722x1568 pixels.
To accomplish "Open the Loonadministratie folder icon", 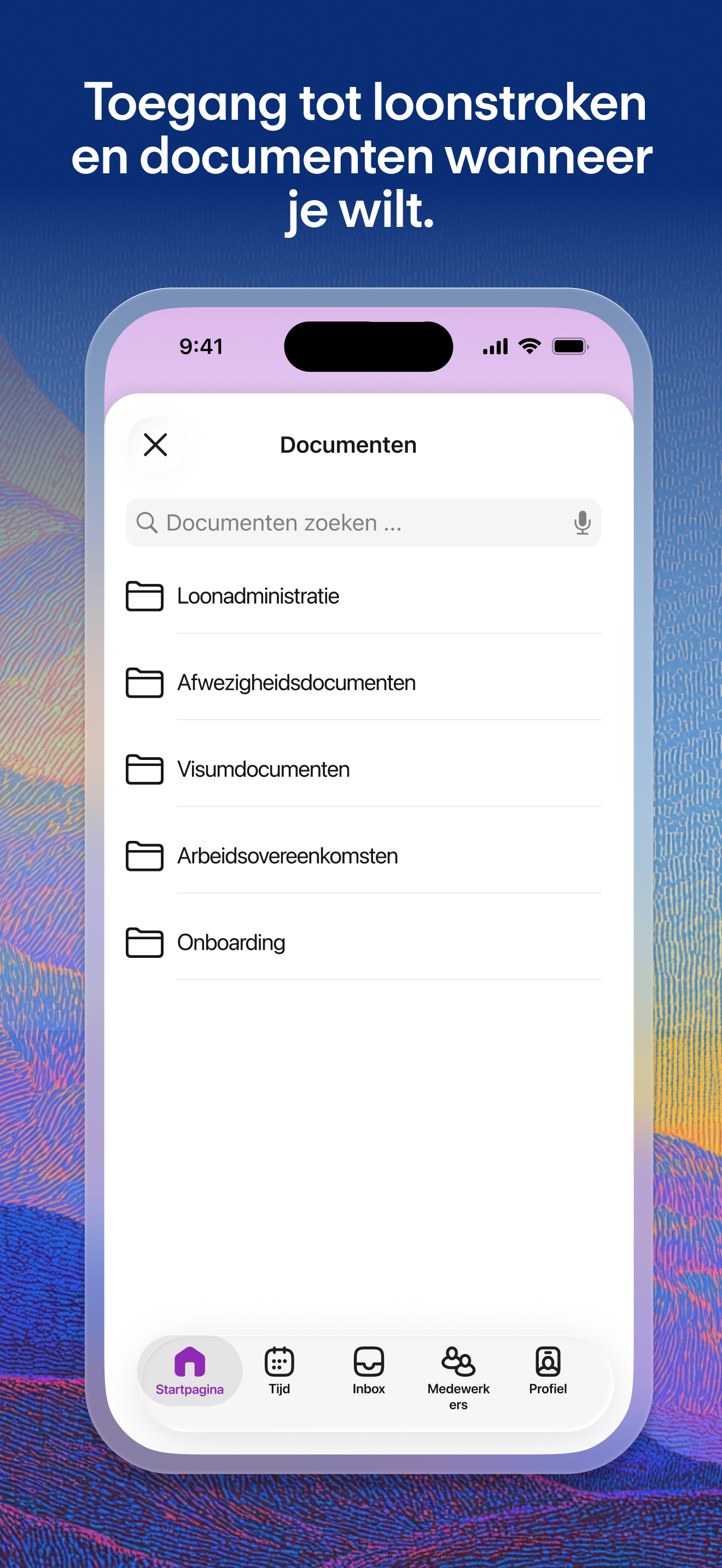I will [144, 596].
